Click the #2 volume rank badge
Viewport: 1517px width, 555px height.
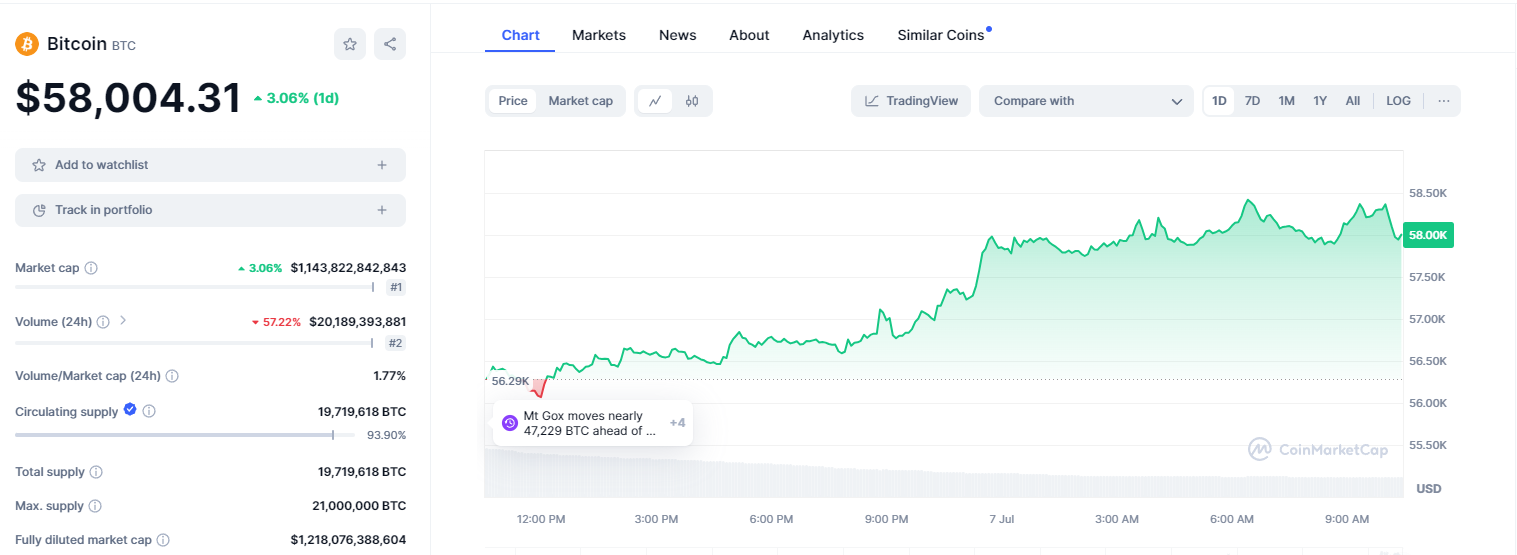[396, 343]
